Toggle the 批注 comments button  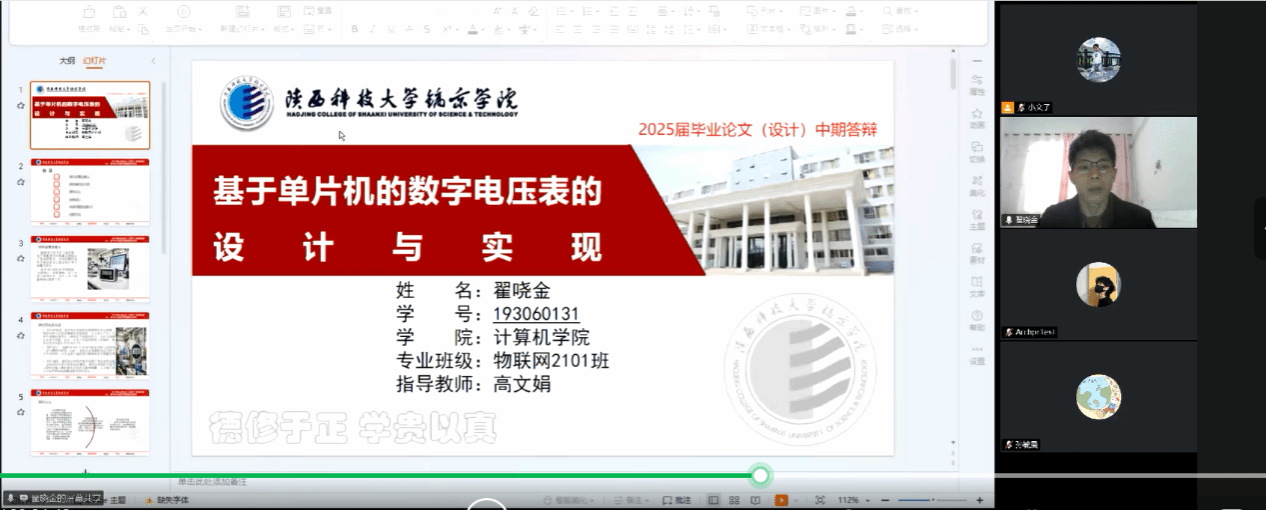click(677, 500)
